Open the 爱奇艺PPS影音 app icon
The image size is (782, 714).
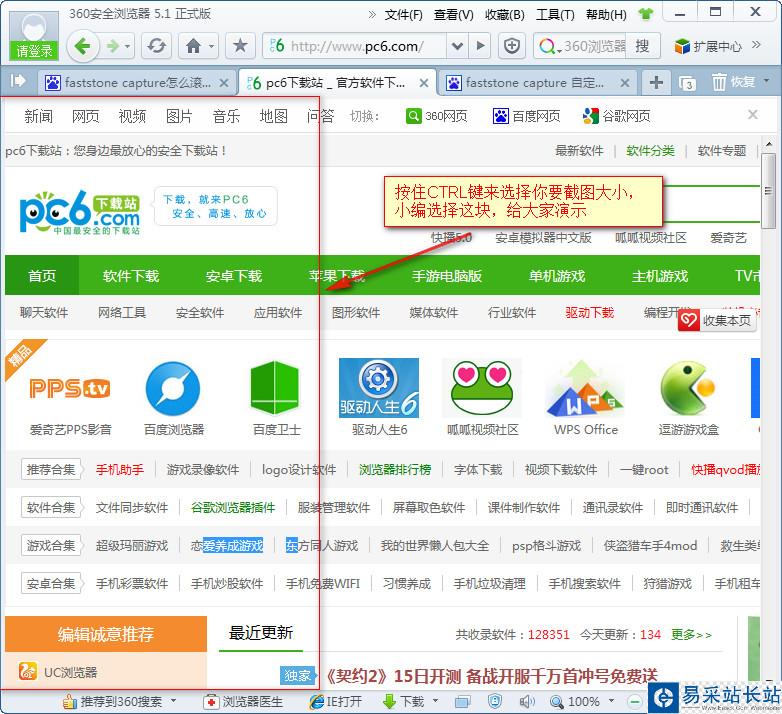click(69, 388)
